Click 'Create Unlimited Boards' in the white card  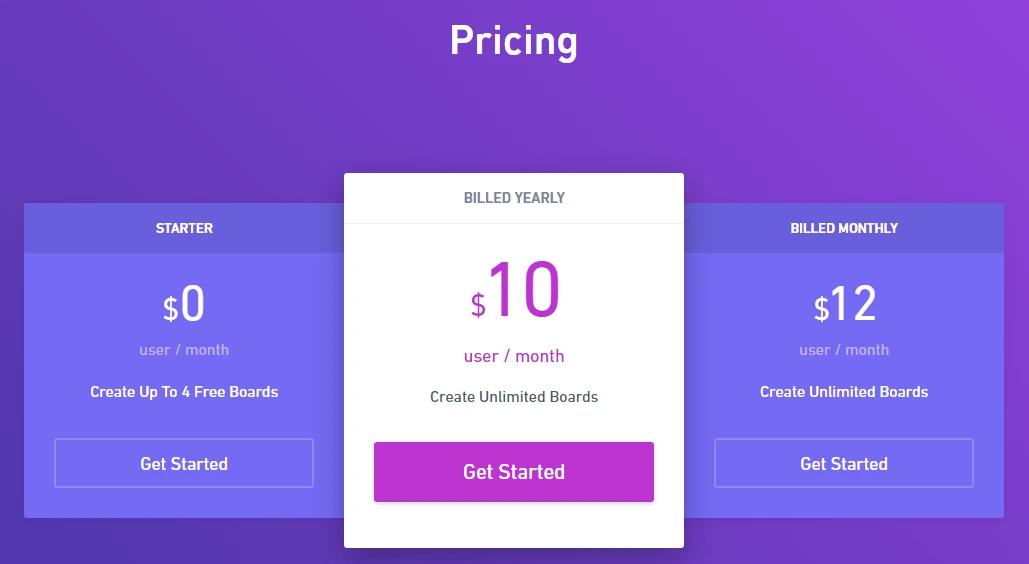[514, 397]
